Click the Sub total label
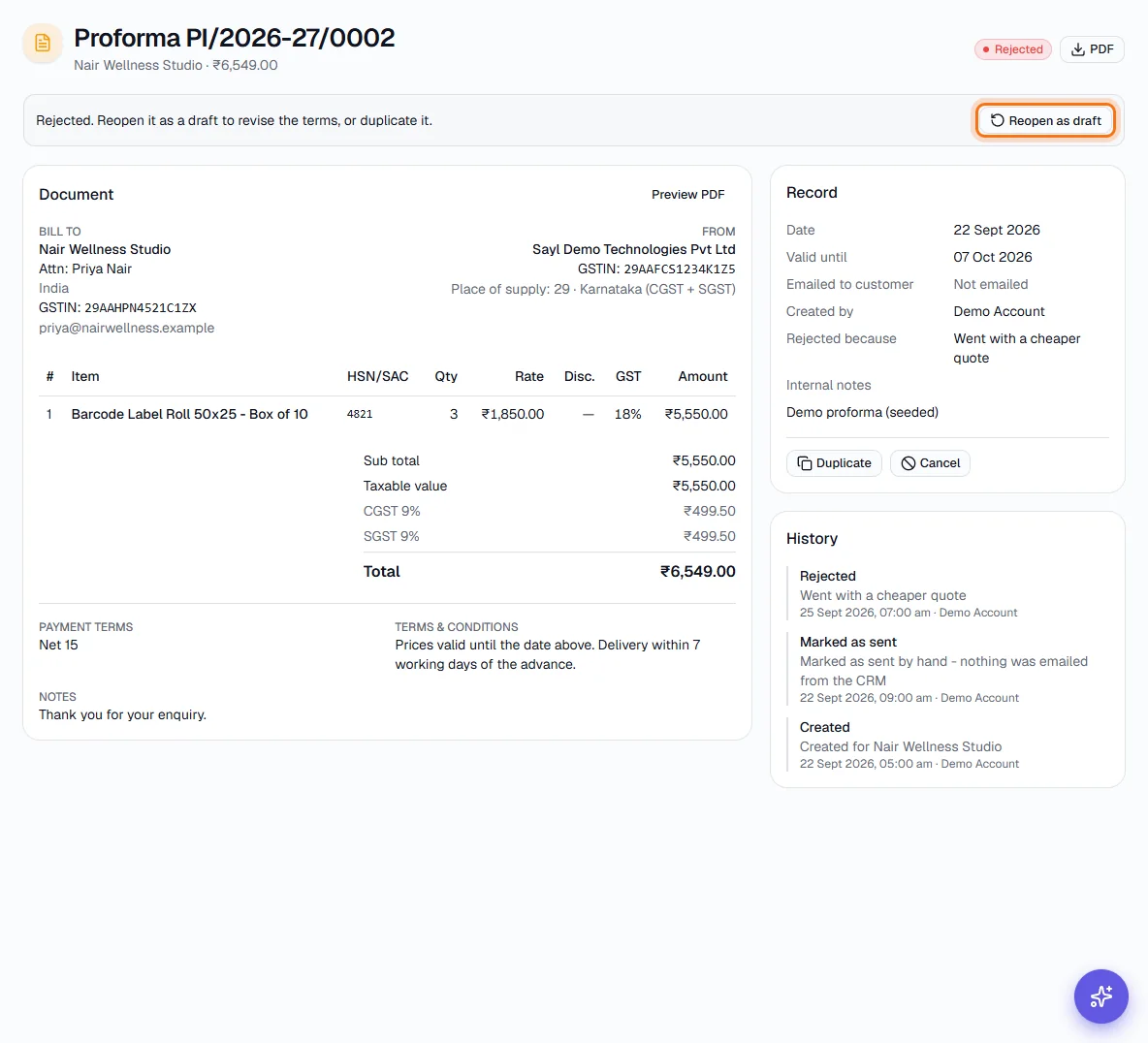The width and height of the screenshot is (1148, 1043). 391,460
